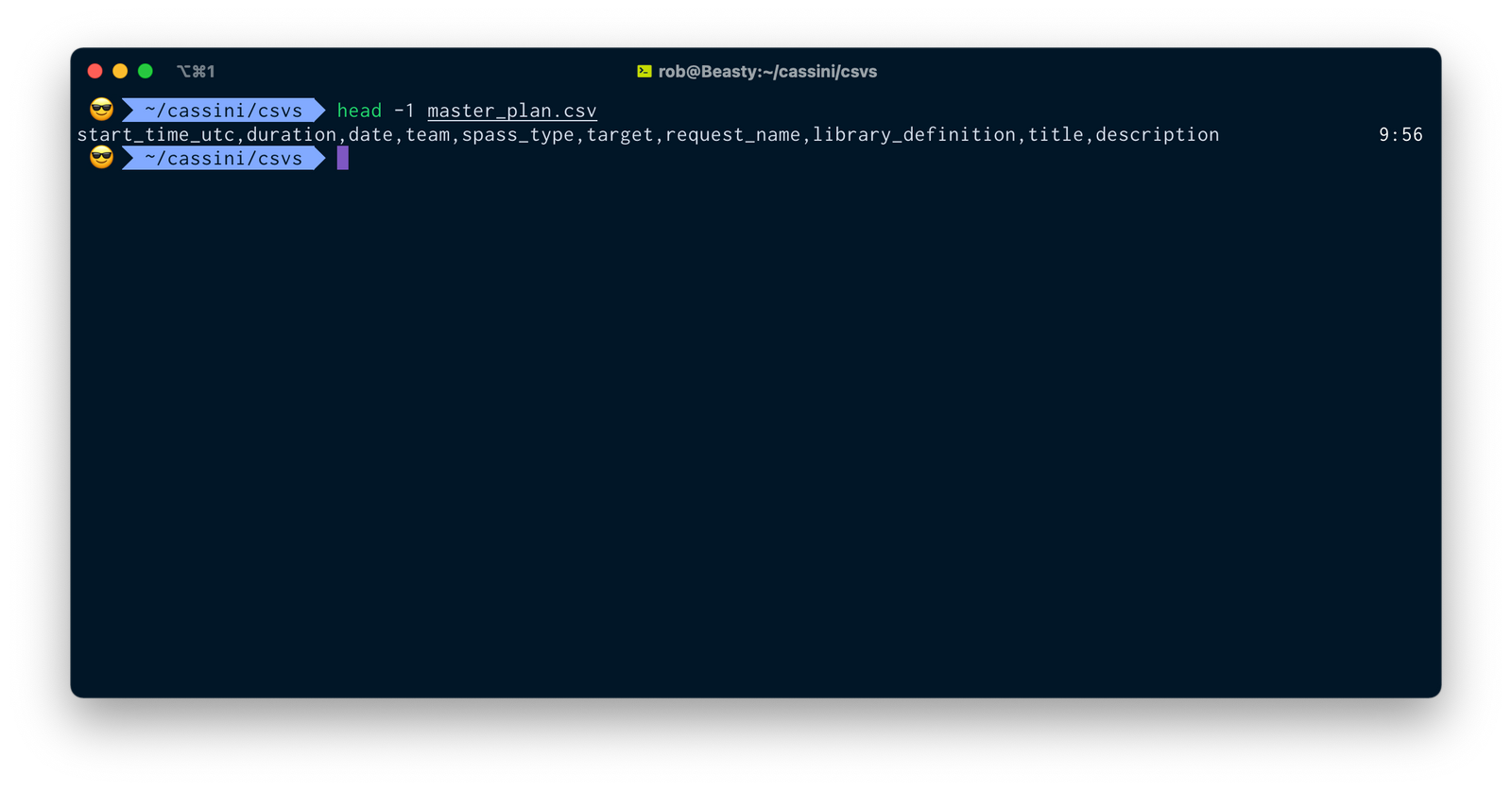The height and width of the screenshot is (791, 1512).
Task: Click the purple cursor block at the prompt
Action: 342,159
